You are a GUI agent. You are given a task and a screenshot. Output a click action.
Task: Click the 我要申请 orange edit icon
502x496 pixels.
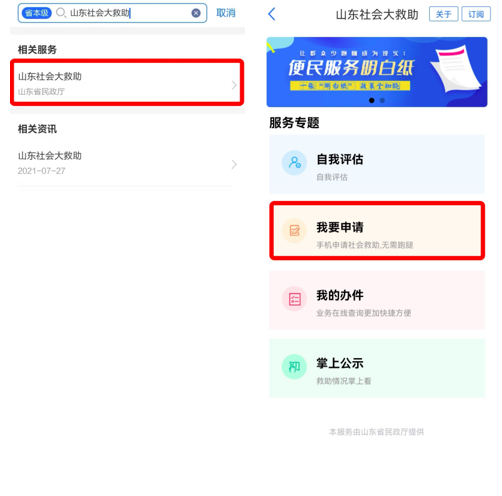click(x=294, y=231)
